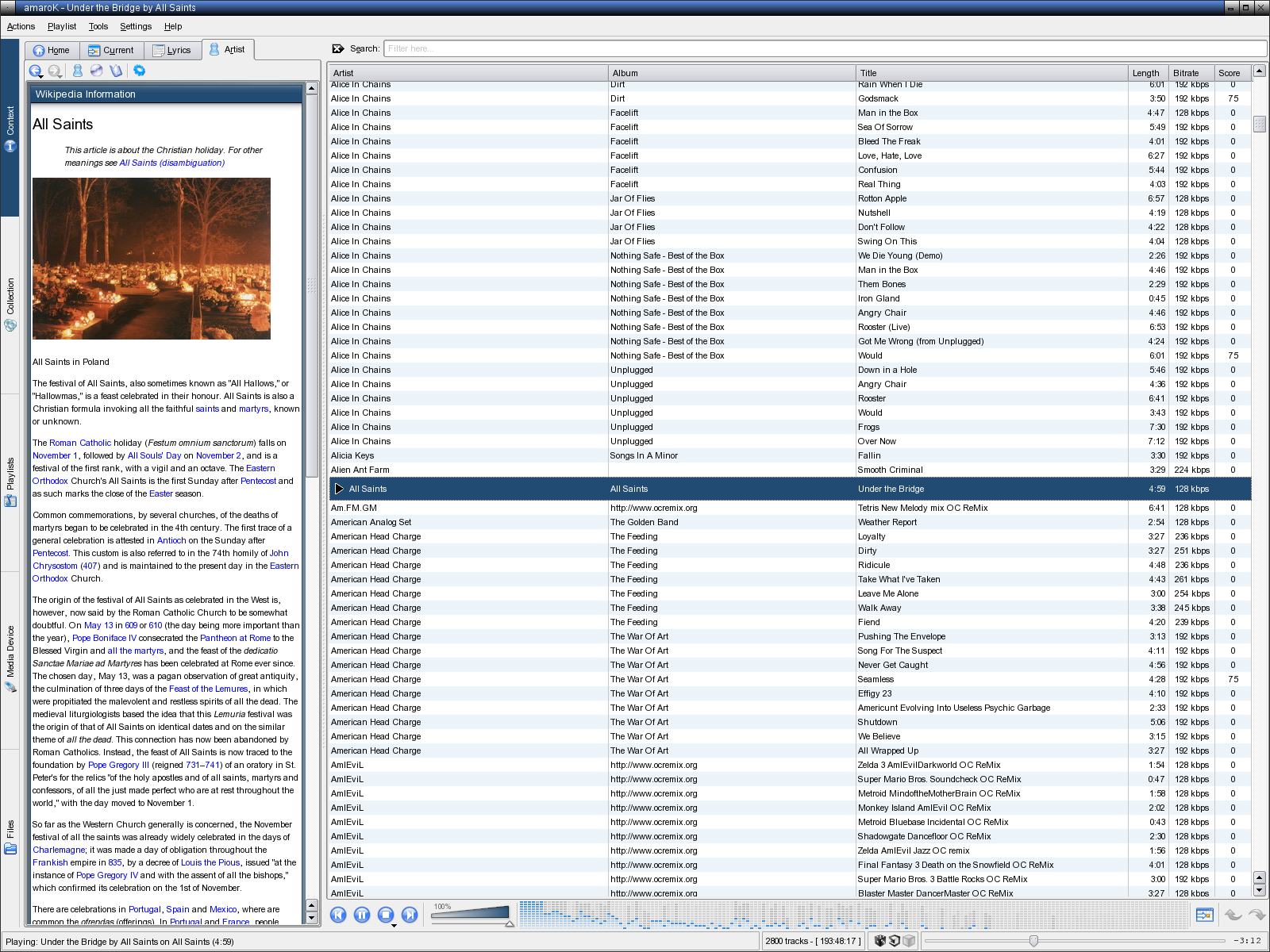Screen dimensions: 1270x952
Task: Toggle repeat playlist icon in status bar
Action: [x=895, y=941]
